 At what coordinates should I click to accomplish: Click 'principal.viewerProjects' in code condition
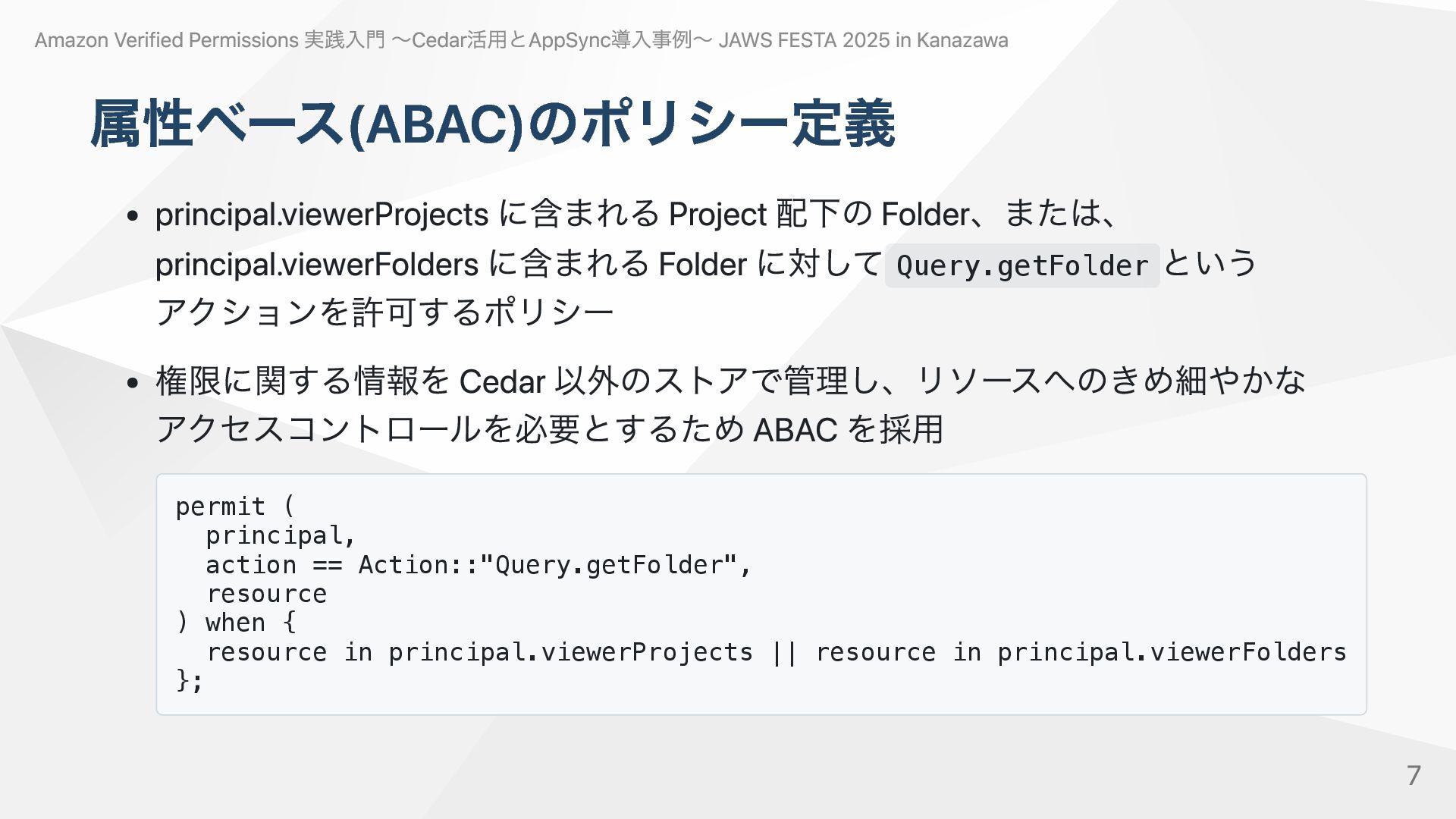click(x=570, y=652)
